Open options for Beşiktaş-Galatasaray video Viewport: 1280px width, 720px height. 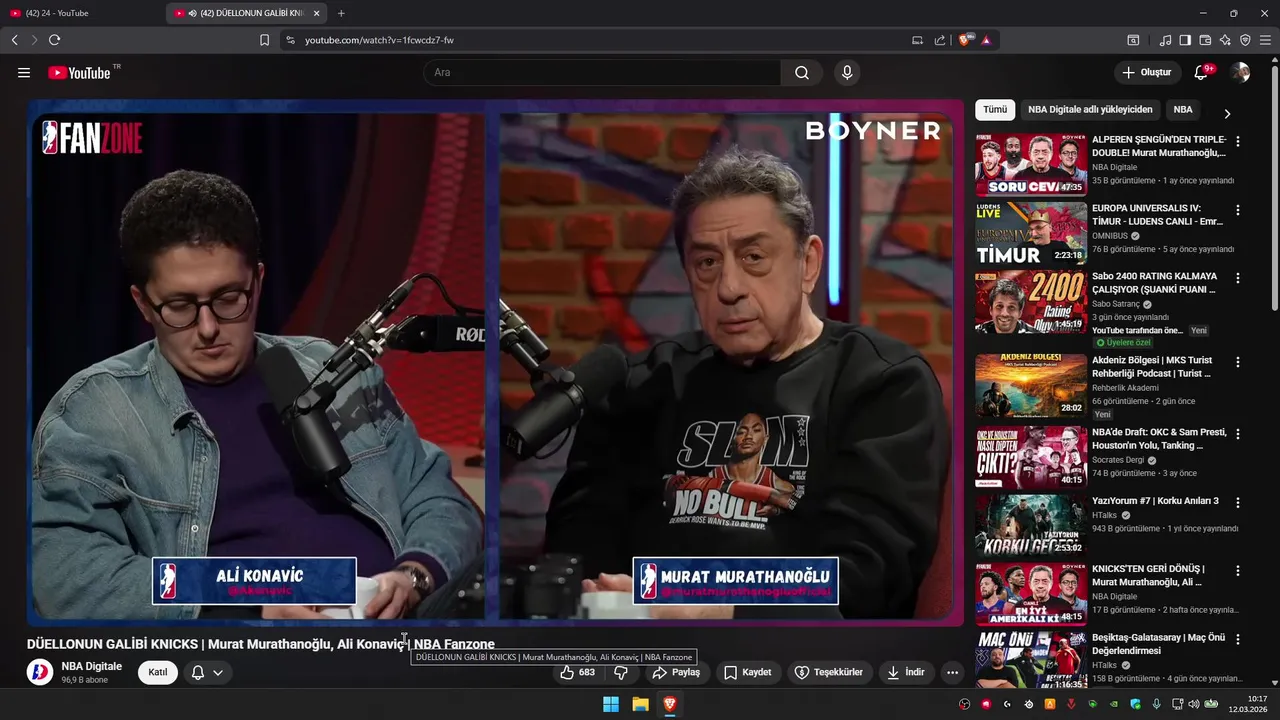[x=1238, y=638]
